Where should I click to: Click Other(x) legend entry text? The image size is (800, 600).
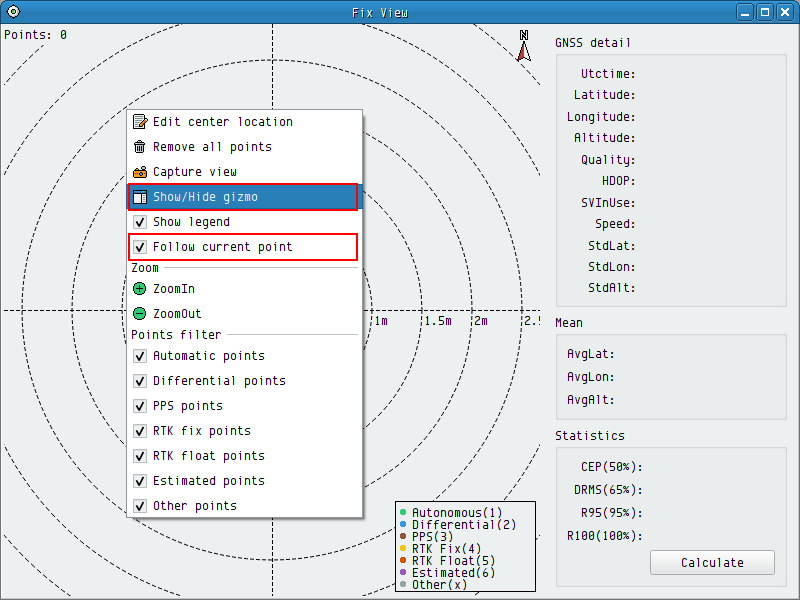440,585
